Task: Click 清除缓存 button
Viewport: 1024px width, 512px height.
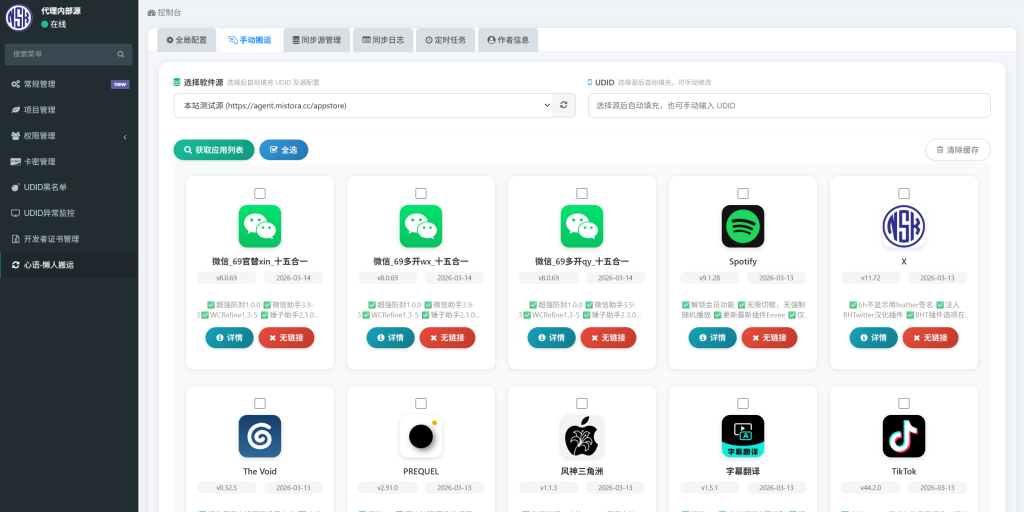Action: 957,150
